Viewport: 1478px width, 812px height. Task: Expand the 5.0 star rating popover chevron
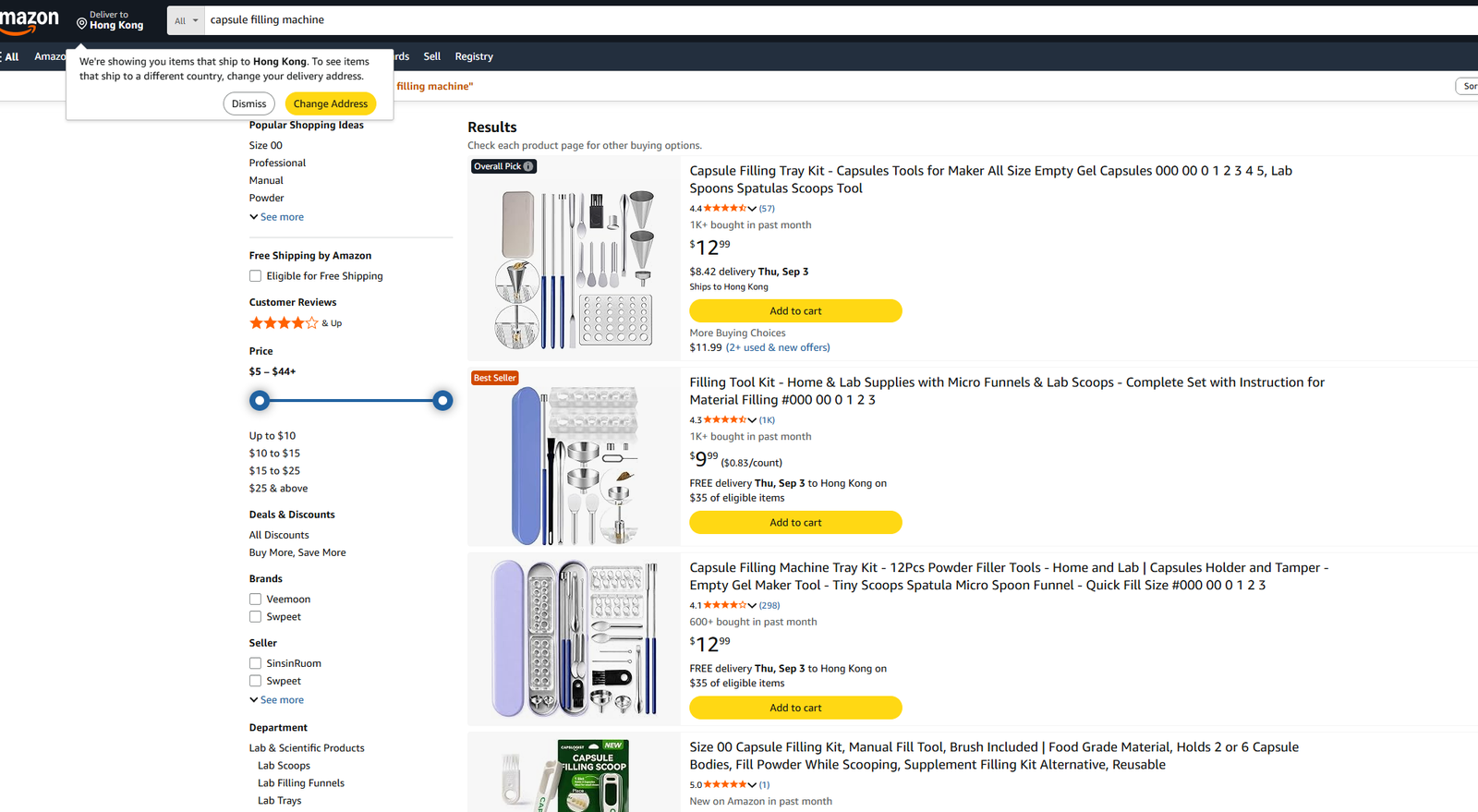coord(752,785)
